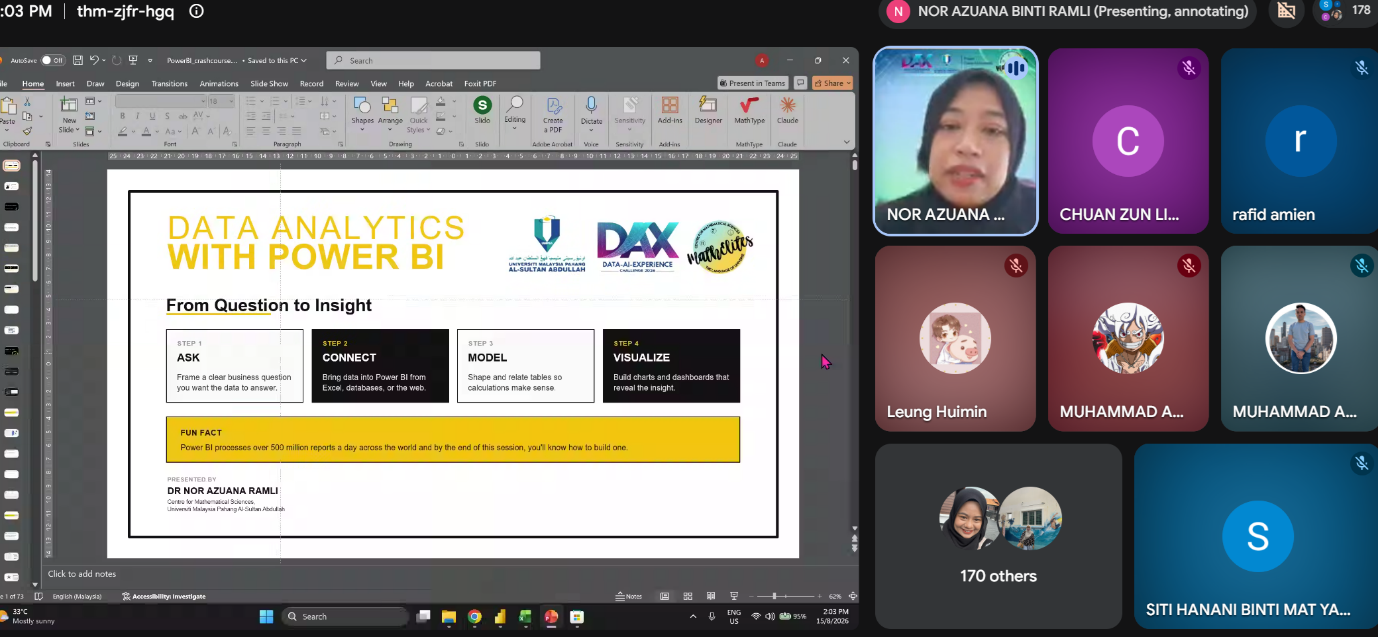Image resolution: width=1378 pixels, height=637 pixels.
Task: Open the Foxit PDF tab
Action: point(480,84)
